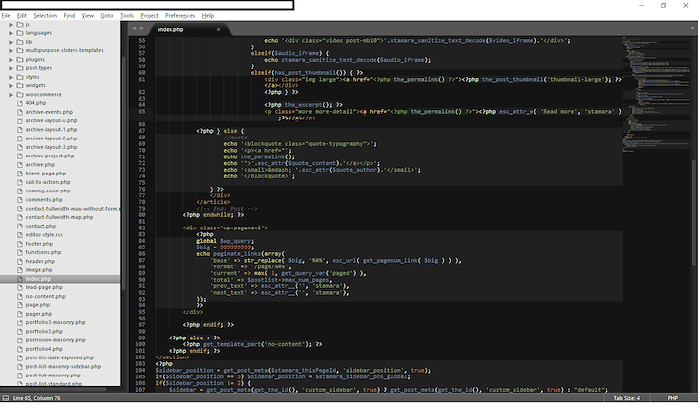The height and width of the screenshot is (416, 700).
Task: Open the Selection menu
Action: click(x=45, y=16)
